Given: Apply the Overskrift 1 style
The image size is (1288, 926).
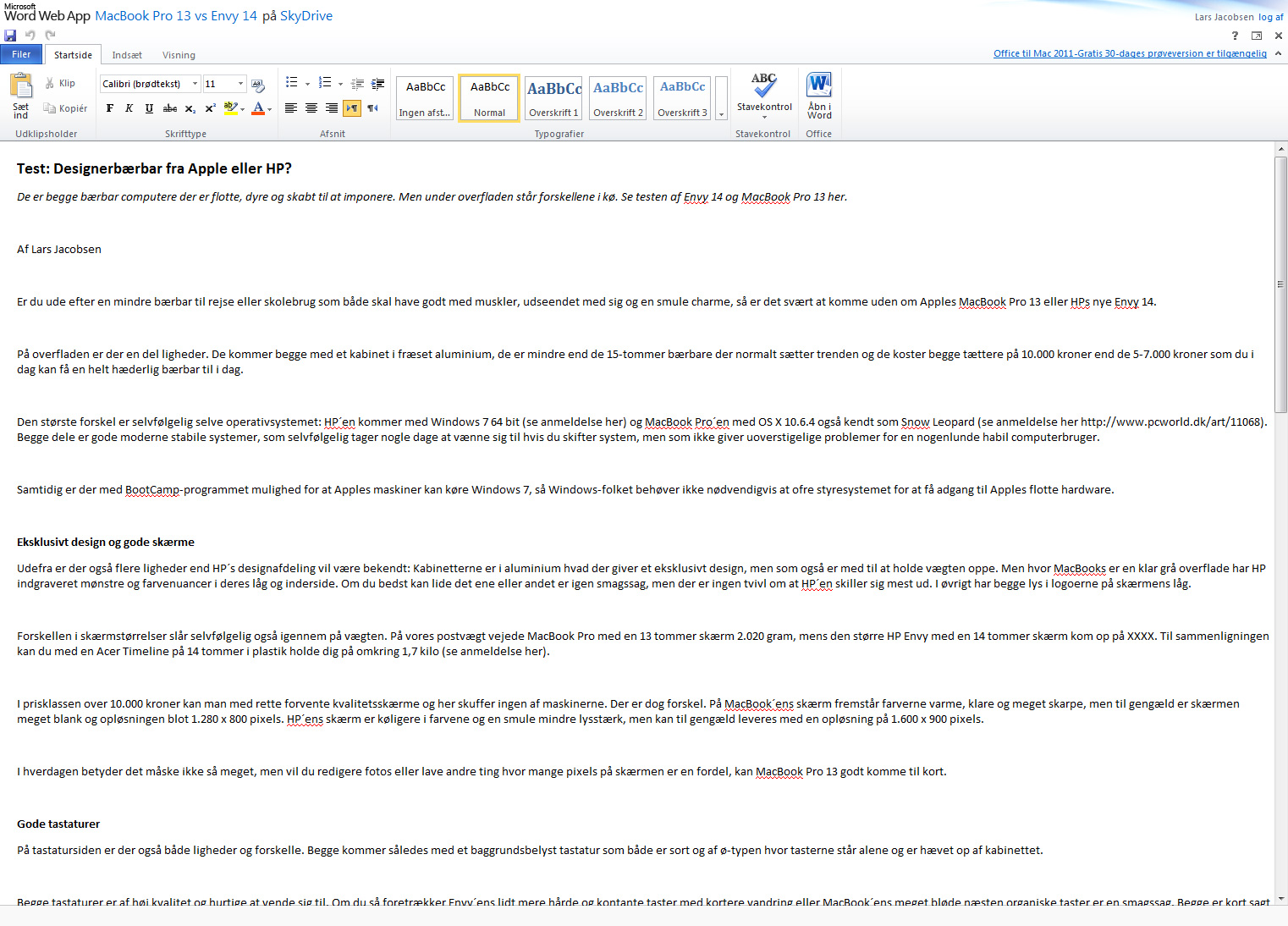Looking at the screenshot, I should pos(553,98).
